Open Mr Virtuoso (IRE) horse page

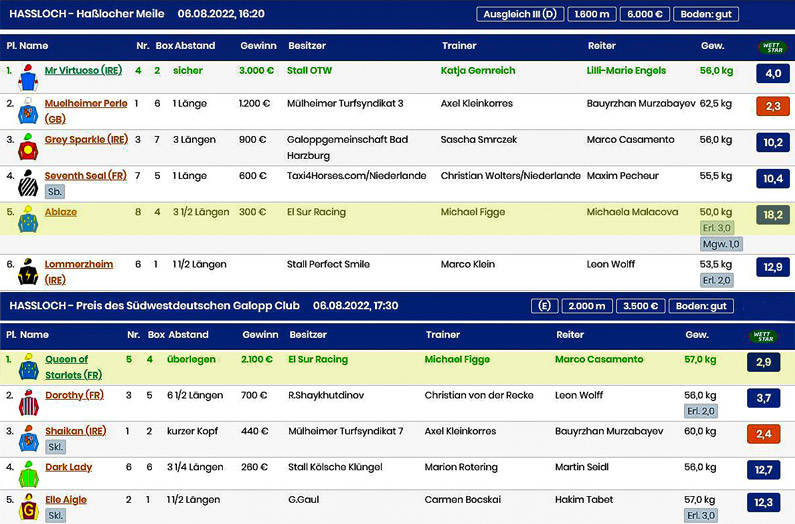(x=83, y=71)
